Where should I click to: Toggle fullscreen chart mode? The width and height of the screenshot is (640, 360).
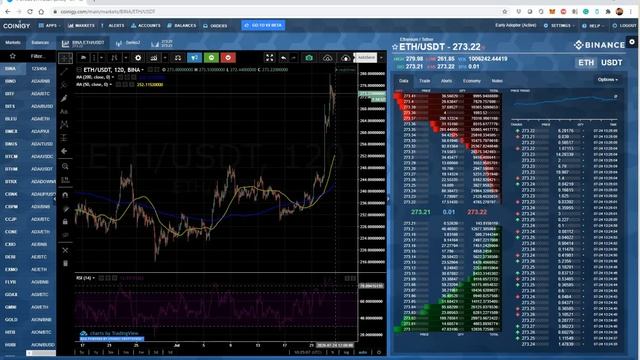point(269,58)
